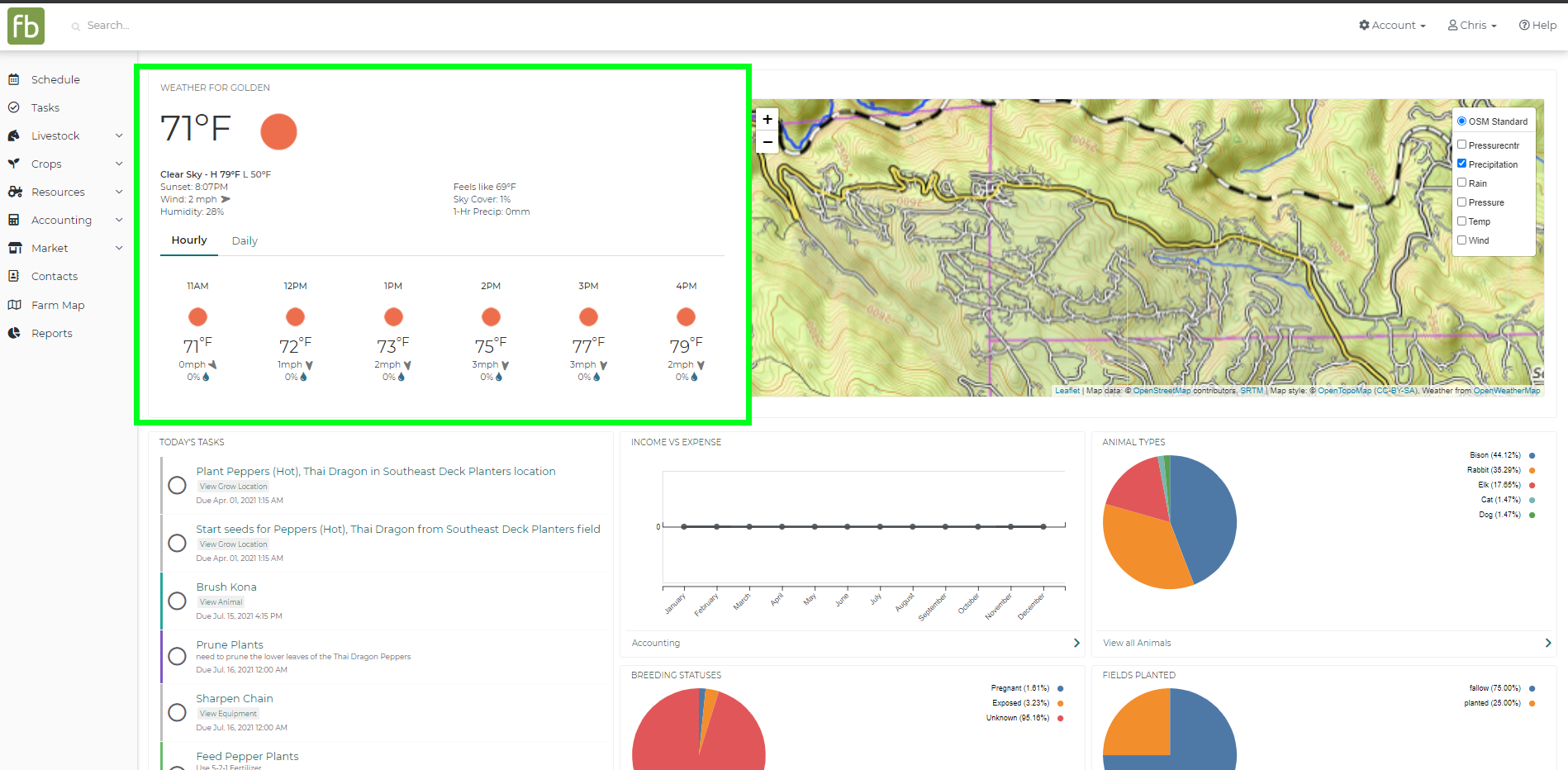Expand the Market submenu chevron
The image size is (1568, 770).
coord(119,248)
